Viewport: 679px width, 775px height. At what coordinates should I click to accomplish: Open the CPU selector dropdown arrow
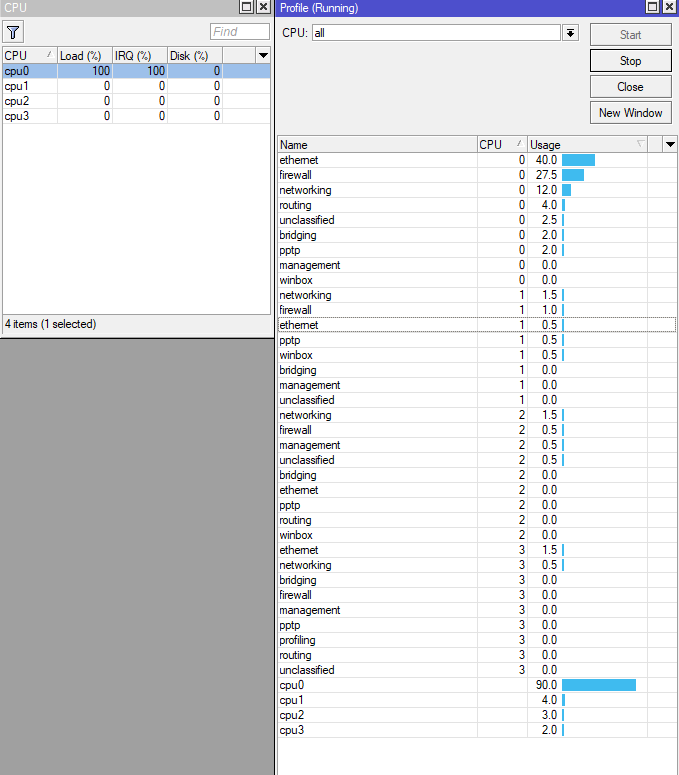(570, 33)
